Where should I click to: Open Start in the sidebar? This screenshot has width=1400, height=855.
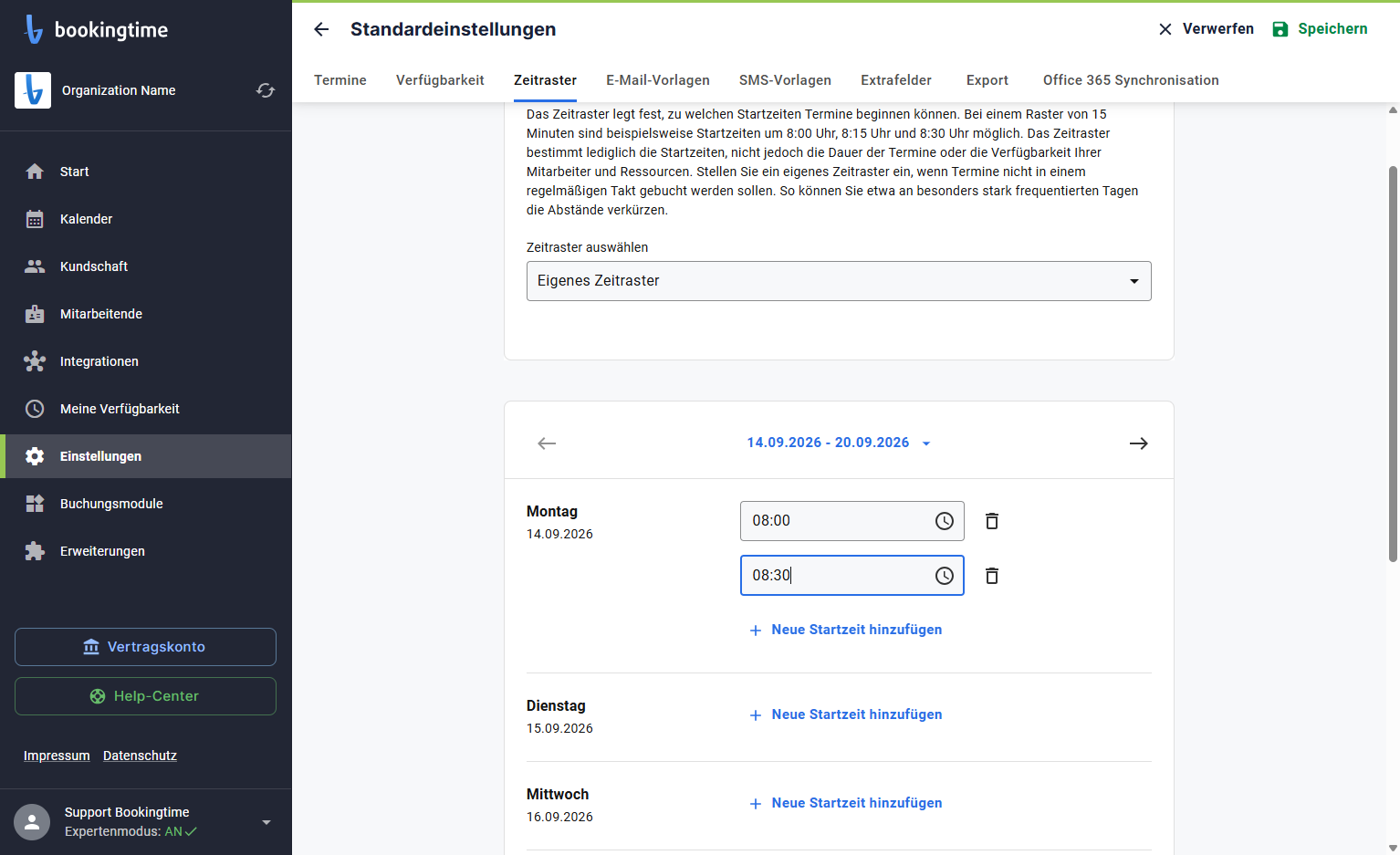tap(146, 172)
